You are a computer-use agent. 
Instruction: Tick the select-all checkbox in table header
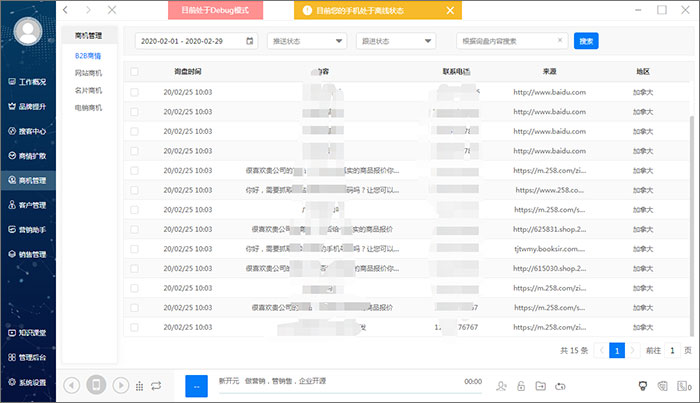[x=135, y=73]
